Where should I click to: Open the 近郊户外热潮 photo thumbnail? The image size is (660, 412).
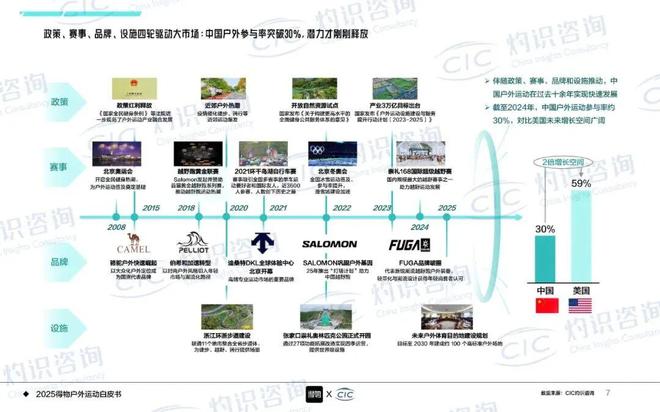[x=223, y=89]
